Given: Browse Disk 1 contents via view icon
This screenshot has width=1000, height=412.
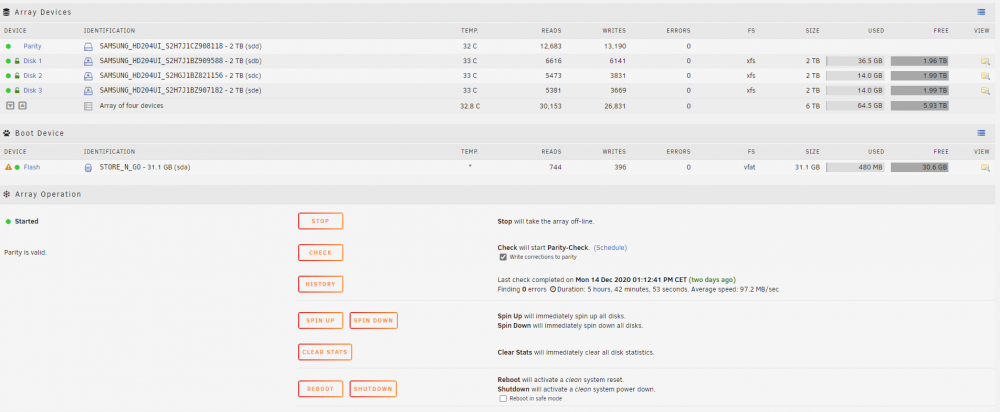Looking at the screenshot, I should (x=985, y=61).
